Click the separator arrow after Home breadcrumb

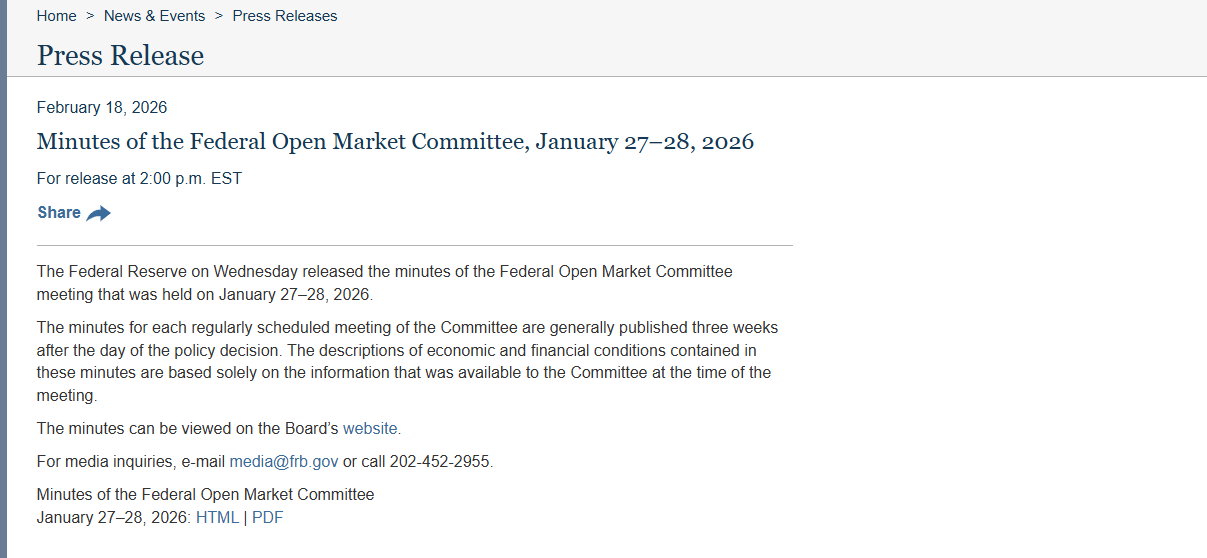pyautogui.click(x=90, y=16)
